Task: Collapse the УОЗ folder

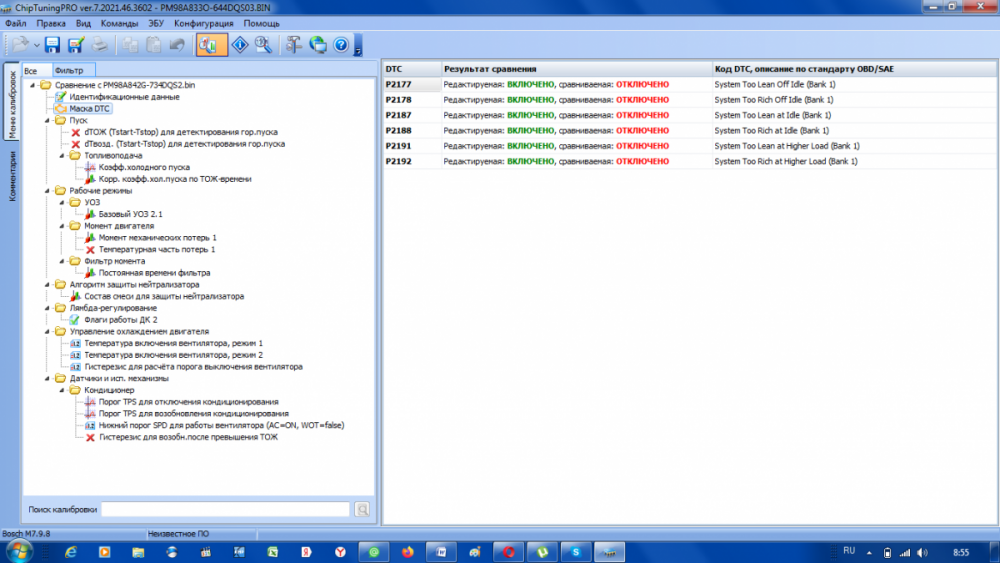Action: point(62,203)
